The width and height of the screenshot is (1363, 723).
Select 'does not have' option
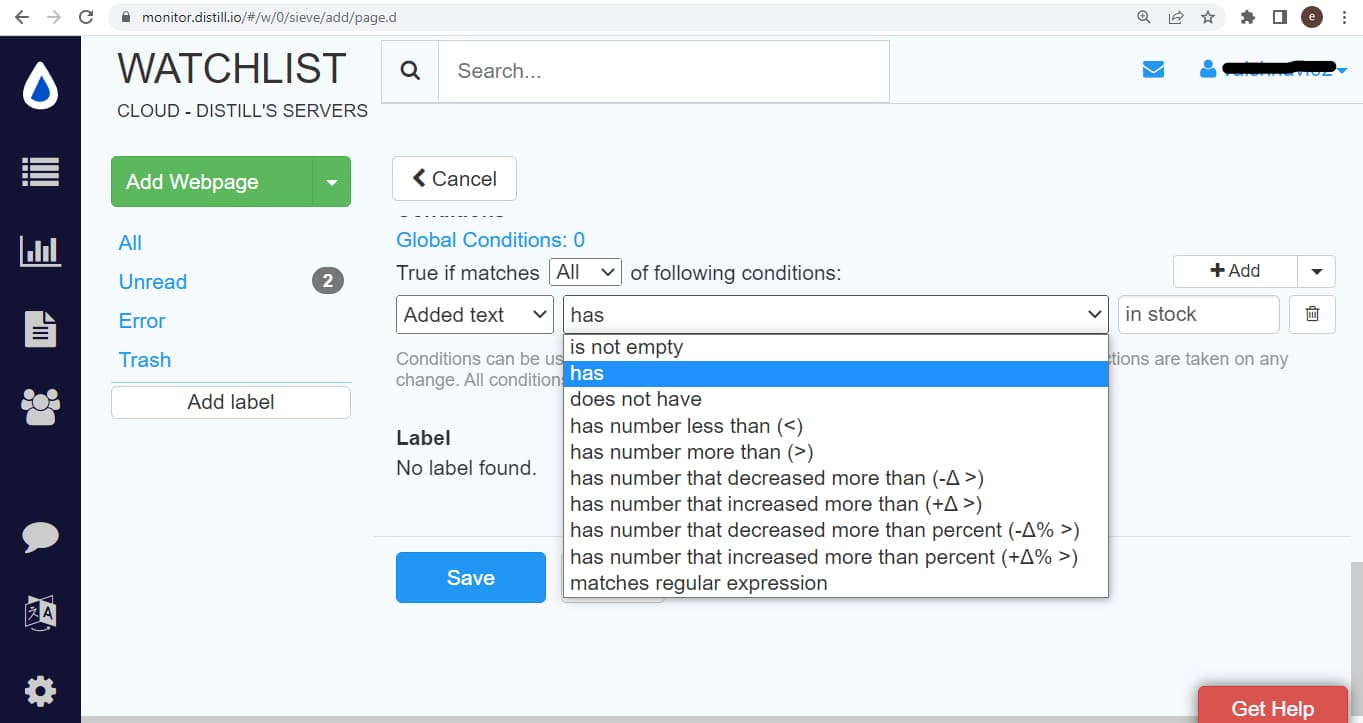tap(636, 399)
